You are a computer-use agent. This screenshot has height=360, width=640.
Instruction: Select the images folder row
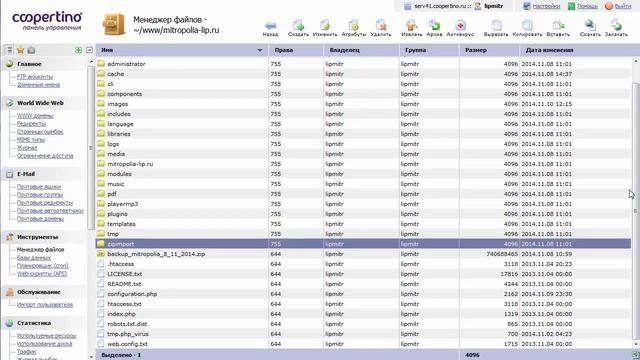(363, 104)
